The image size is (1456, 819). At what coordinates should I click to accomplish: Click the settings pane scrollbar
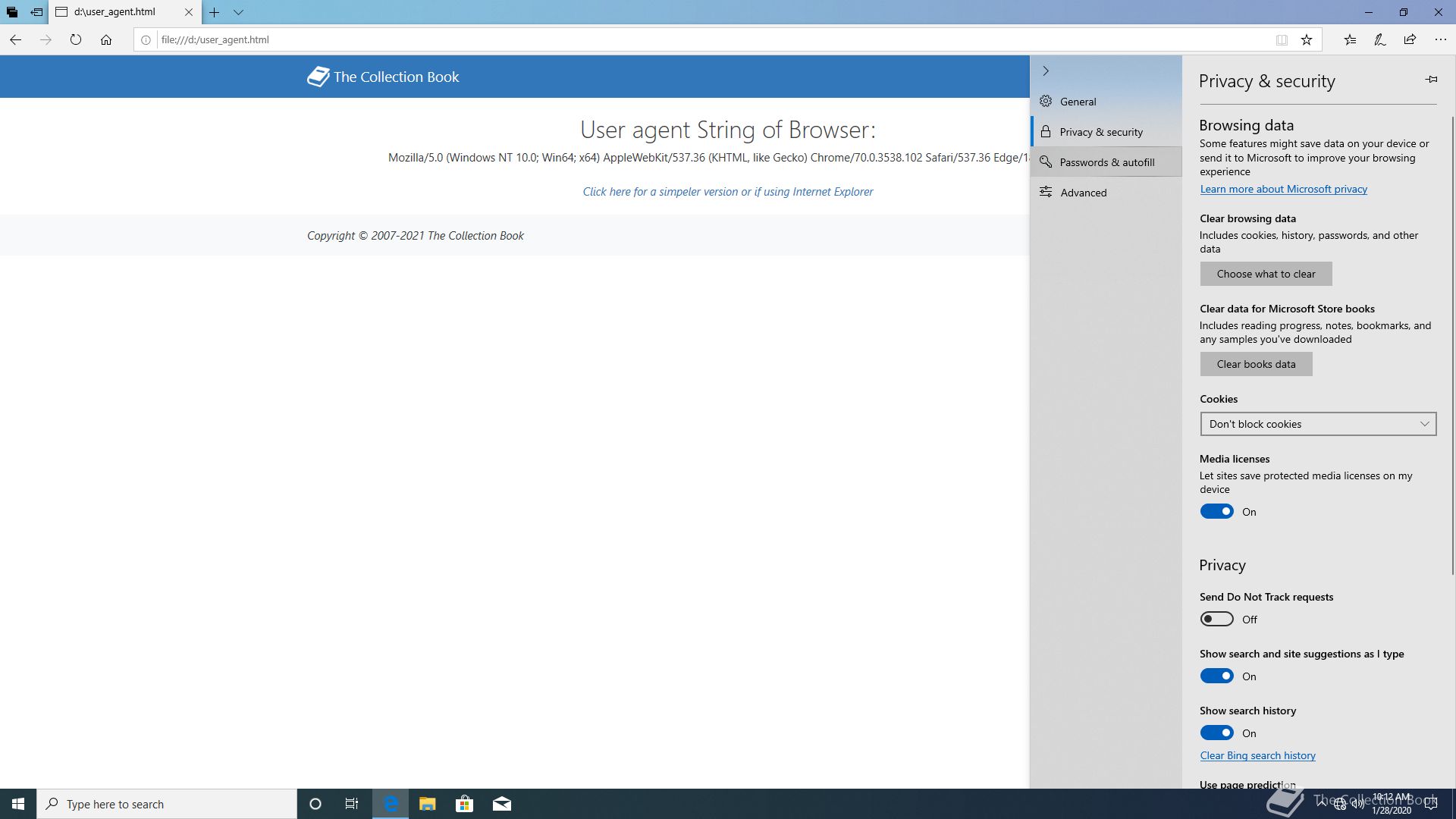click(1453, 345)
